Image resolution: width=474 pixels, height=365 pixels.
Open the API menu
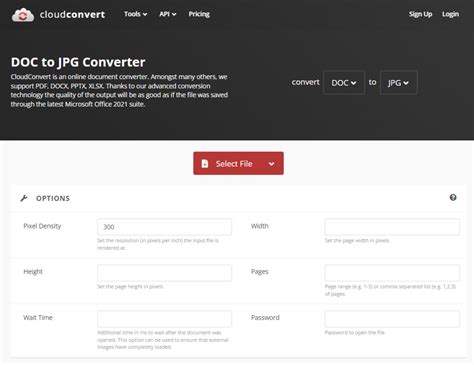pos(167,14)
